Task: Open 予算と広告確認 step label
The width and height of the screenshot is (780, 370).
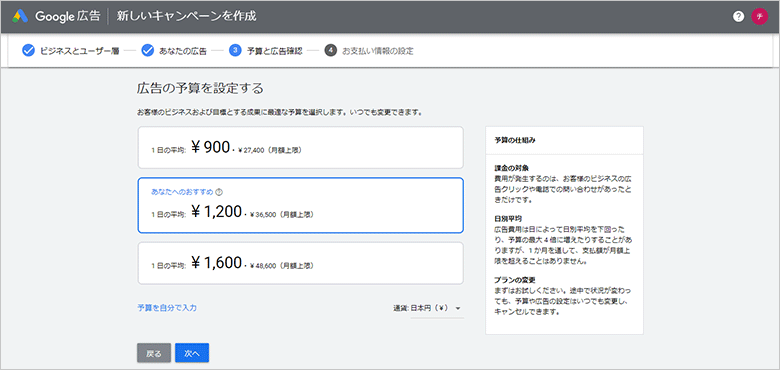Action: (x=275, y=51)
